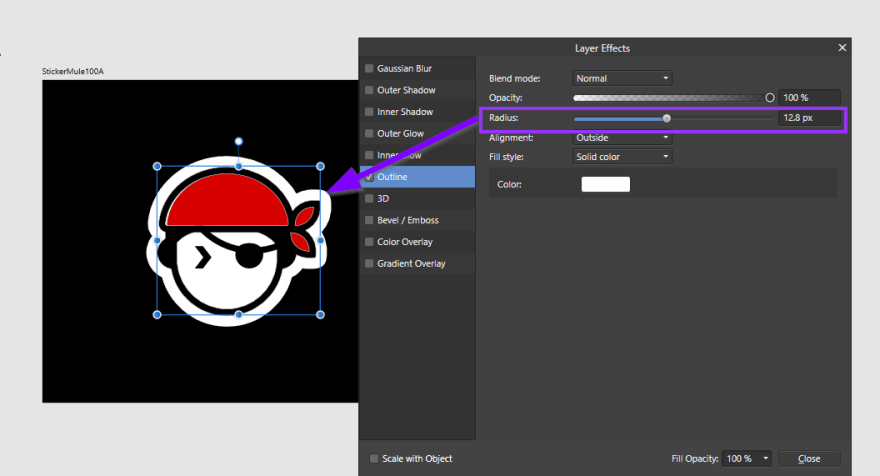Enable the Gaussian Blur effect checkbox

coord(370,69)
